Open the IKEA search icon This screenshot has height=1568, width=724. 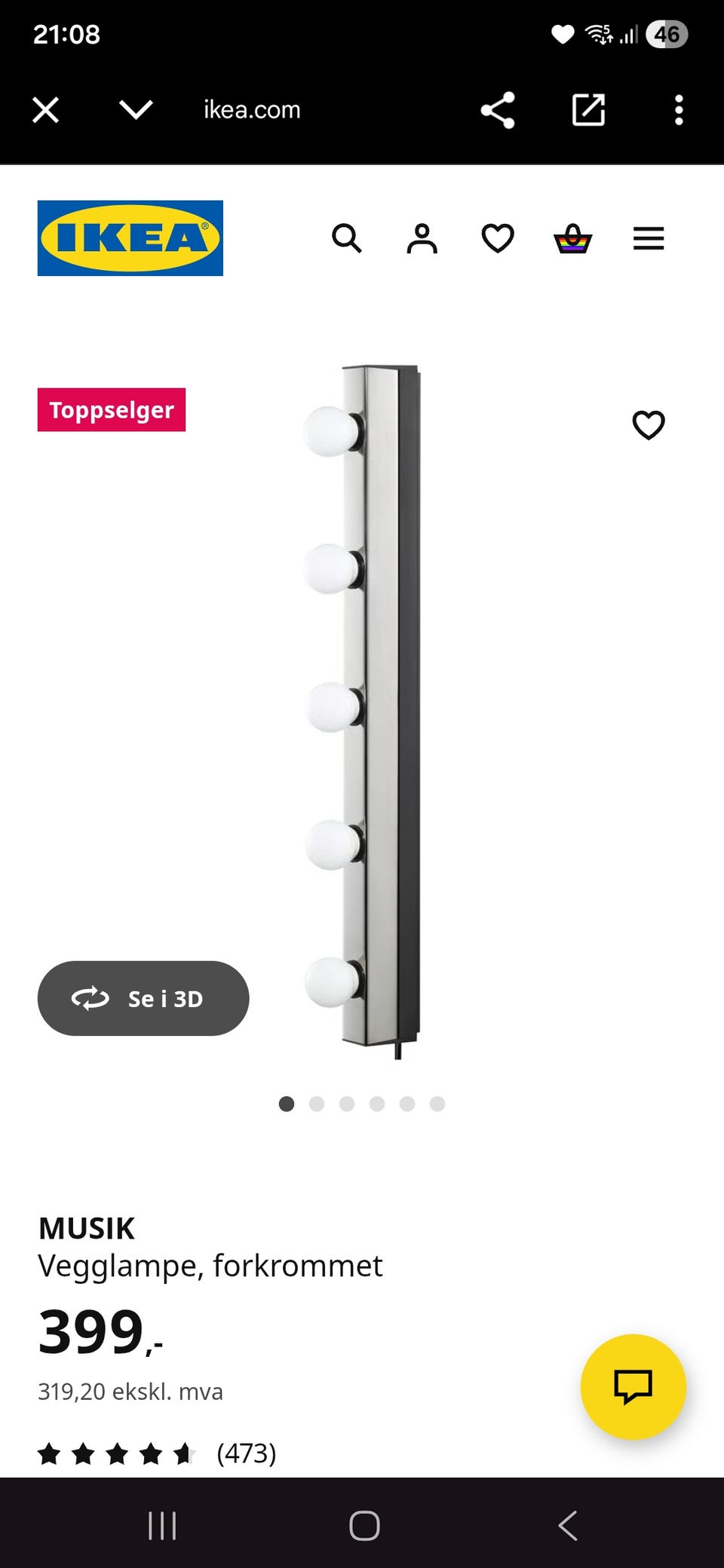[x=347, y=238]
